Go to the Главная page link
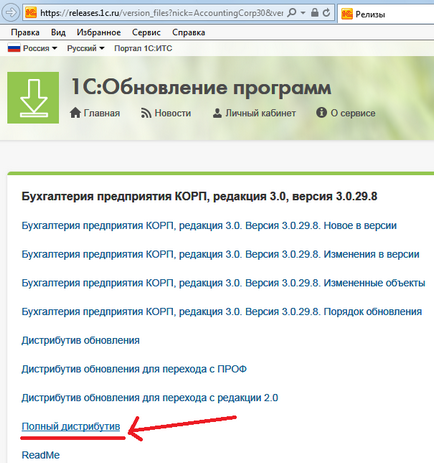Image resolution: width=434 pixels, height=463 pixels. [102, 113]
